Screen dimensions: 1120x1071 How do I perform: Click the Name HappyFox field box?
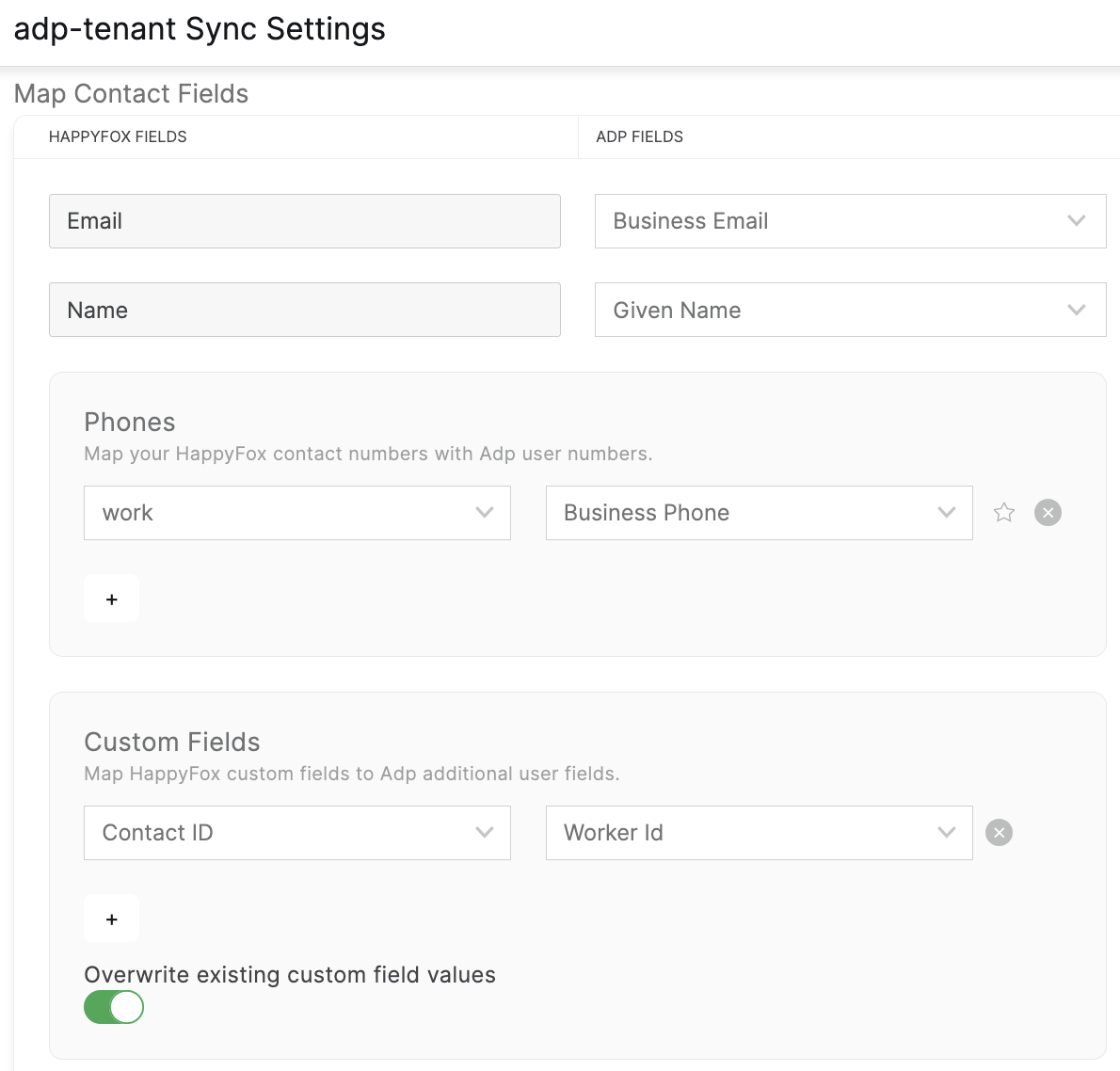(x=305, y=310)
